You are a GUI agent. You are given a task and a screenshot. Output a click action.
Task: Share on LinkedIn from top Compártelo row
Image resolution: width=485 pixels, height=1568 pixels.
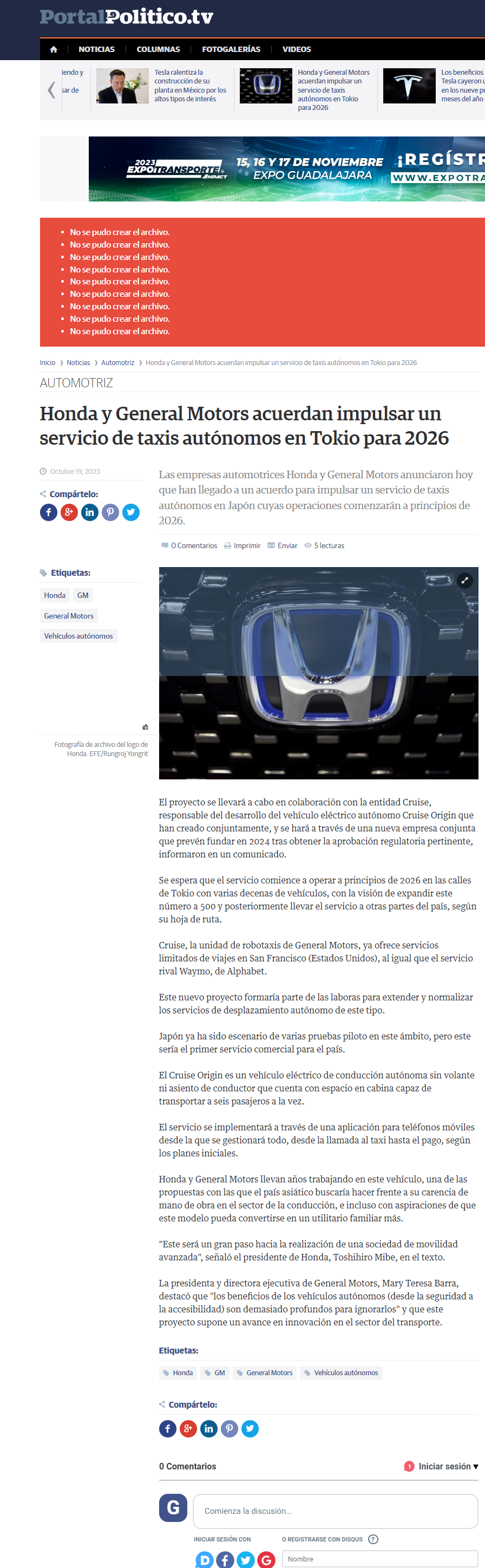pyautogui.click(x=90, y=512)
